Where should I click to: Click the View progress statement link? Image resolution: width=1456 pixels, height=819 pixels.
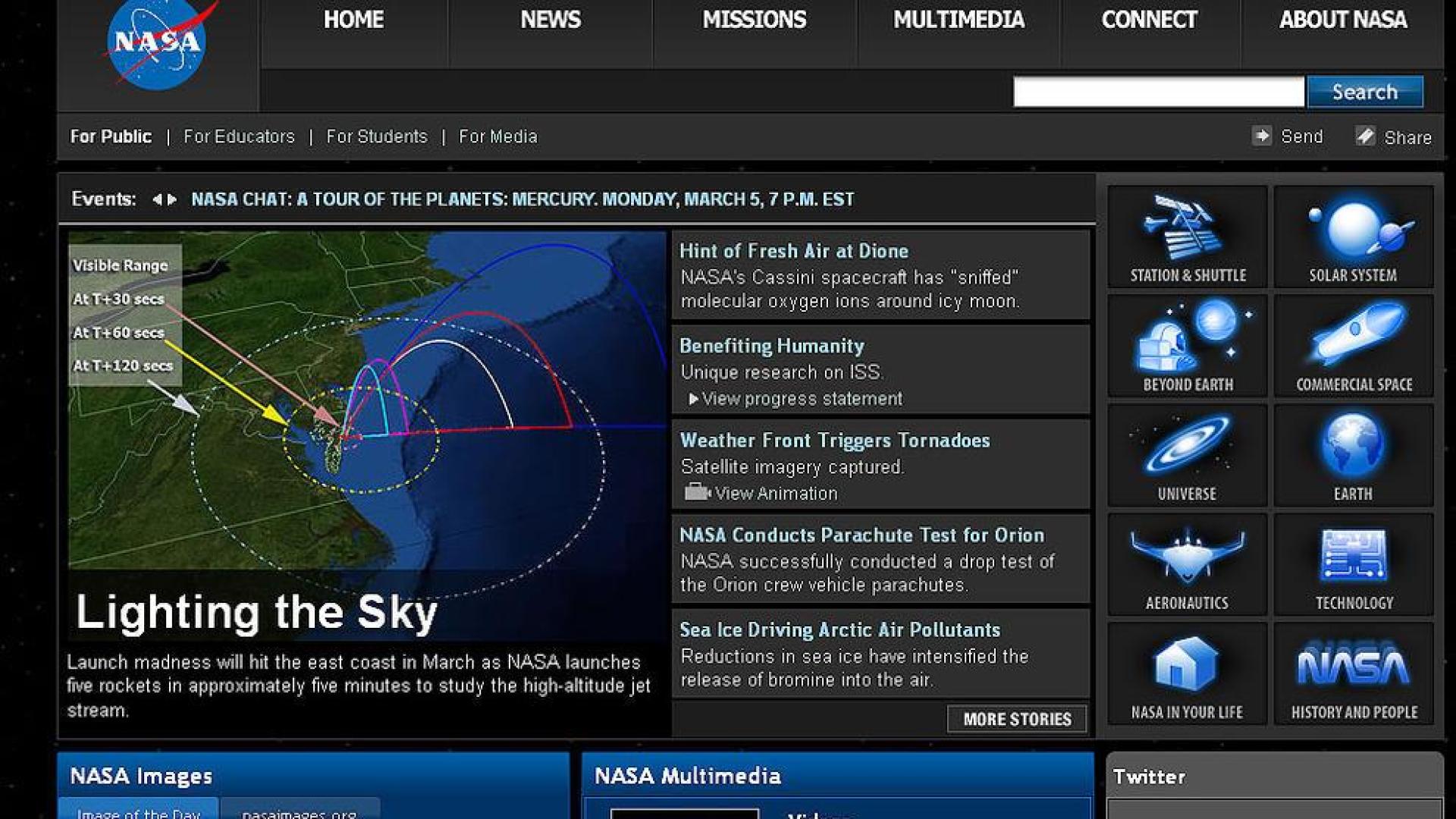802,399
